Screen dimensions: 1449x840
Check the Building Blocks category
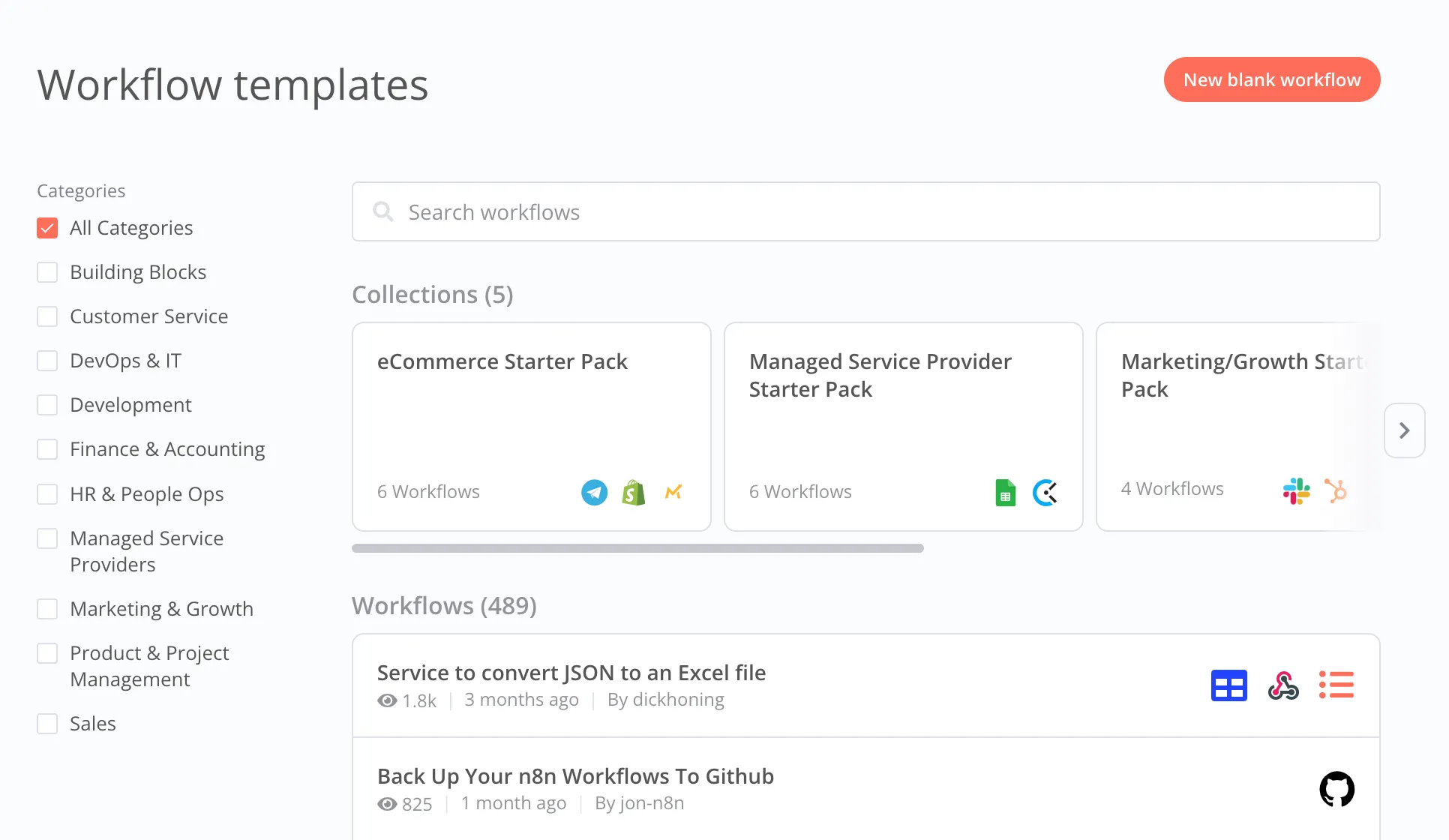click(x=47, y=272)
